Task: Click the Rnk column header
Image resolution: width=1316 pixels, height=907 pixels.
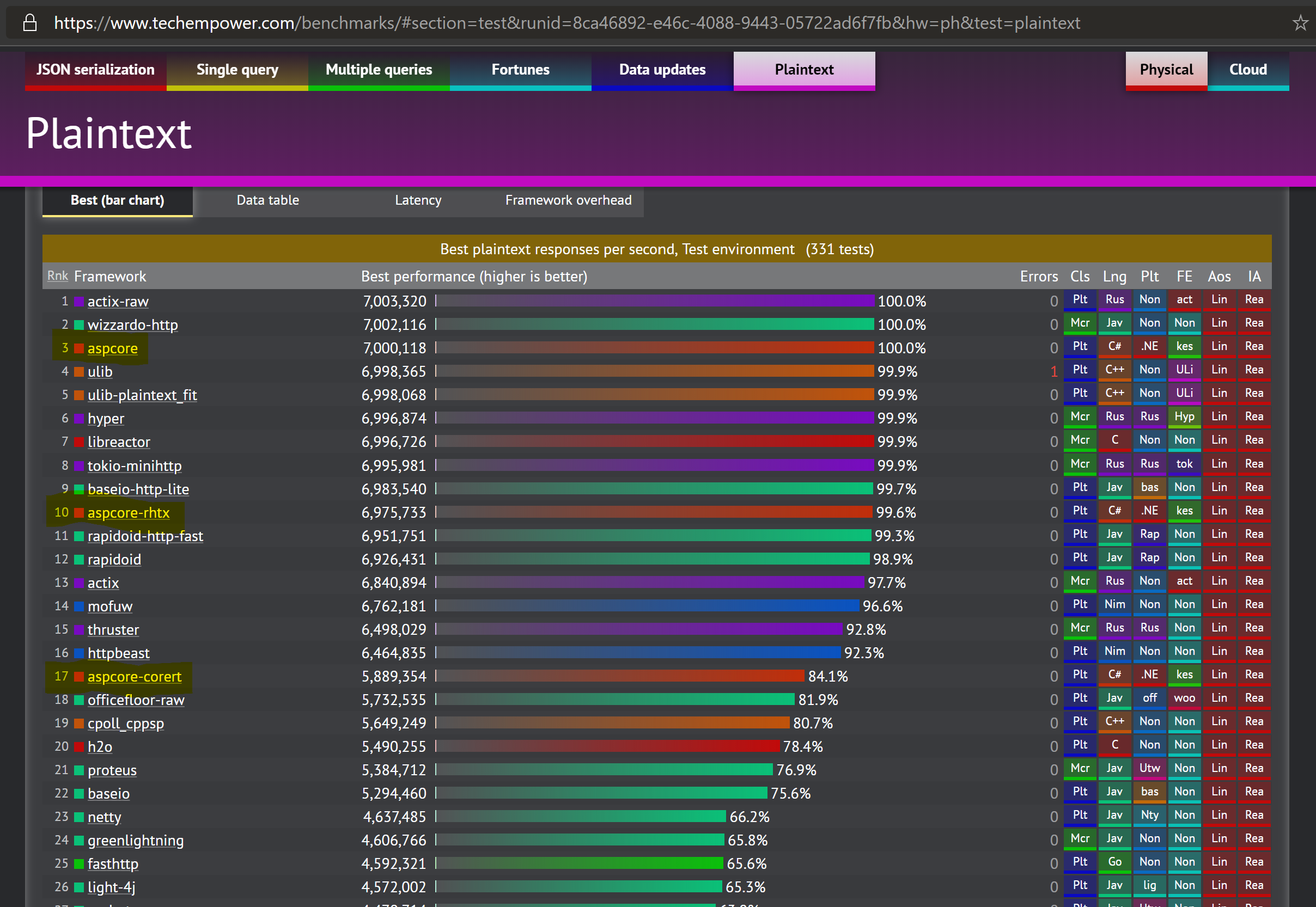Action: pyautogui.click(x=57, y=276)
